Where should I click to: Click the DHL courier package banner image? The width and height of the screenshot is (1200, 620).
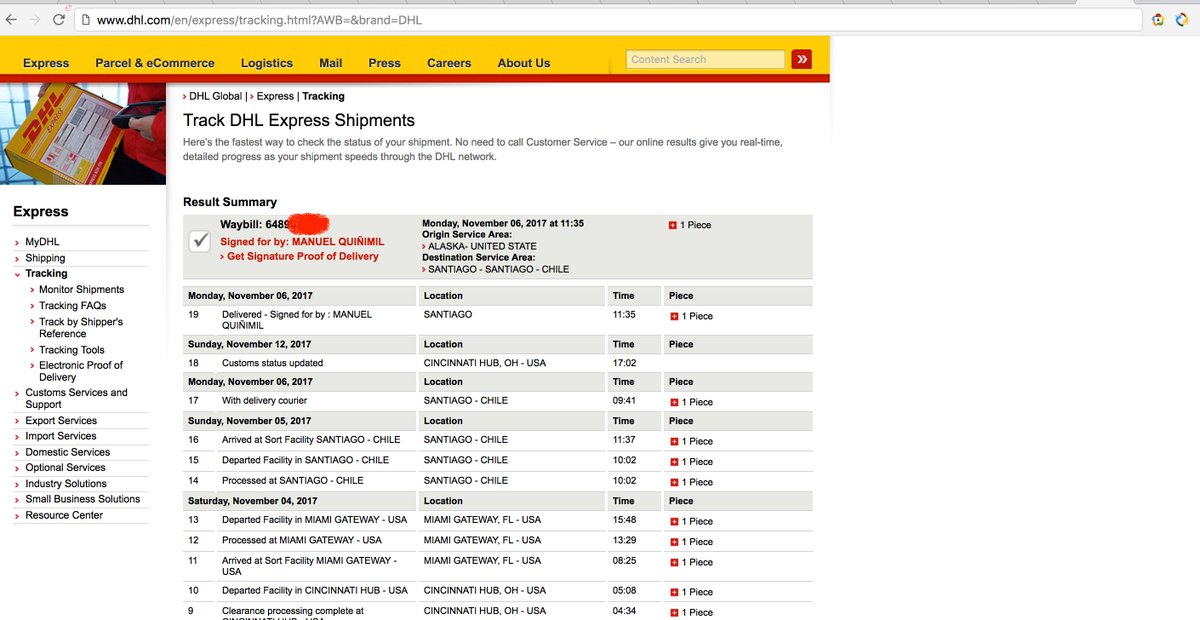click(83, 134)
